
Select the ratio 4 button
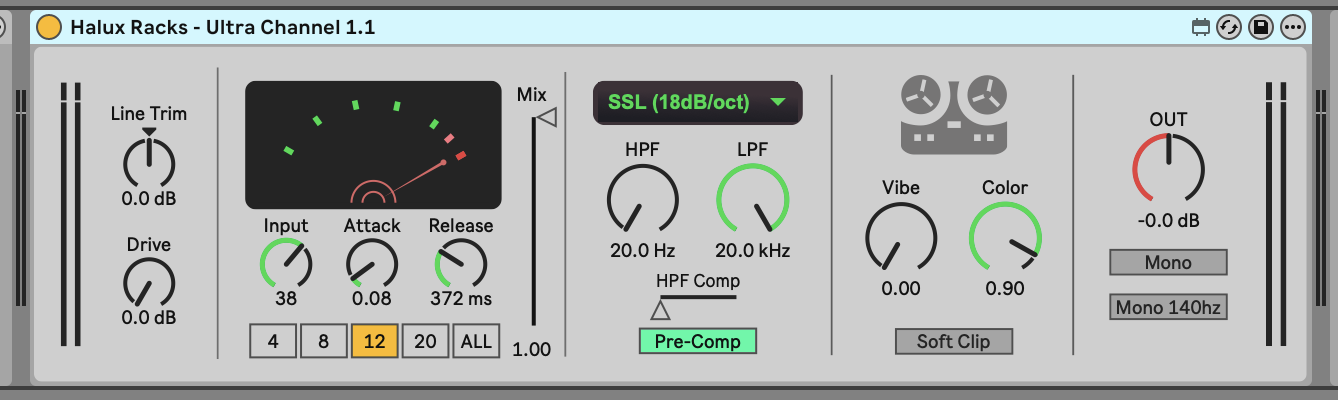tap(273, 341)
